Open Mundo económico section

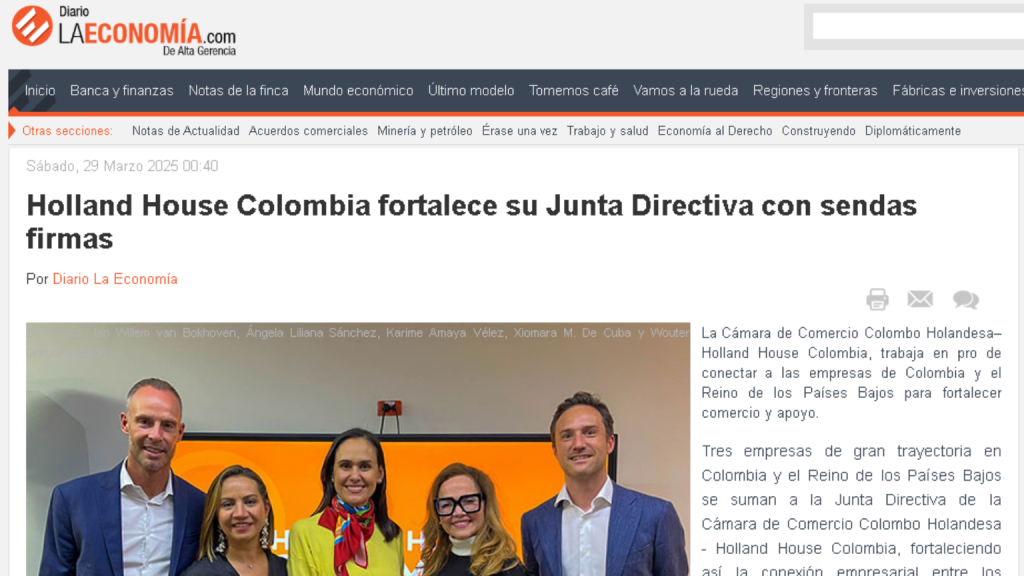358,91
